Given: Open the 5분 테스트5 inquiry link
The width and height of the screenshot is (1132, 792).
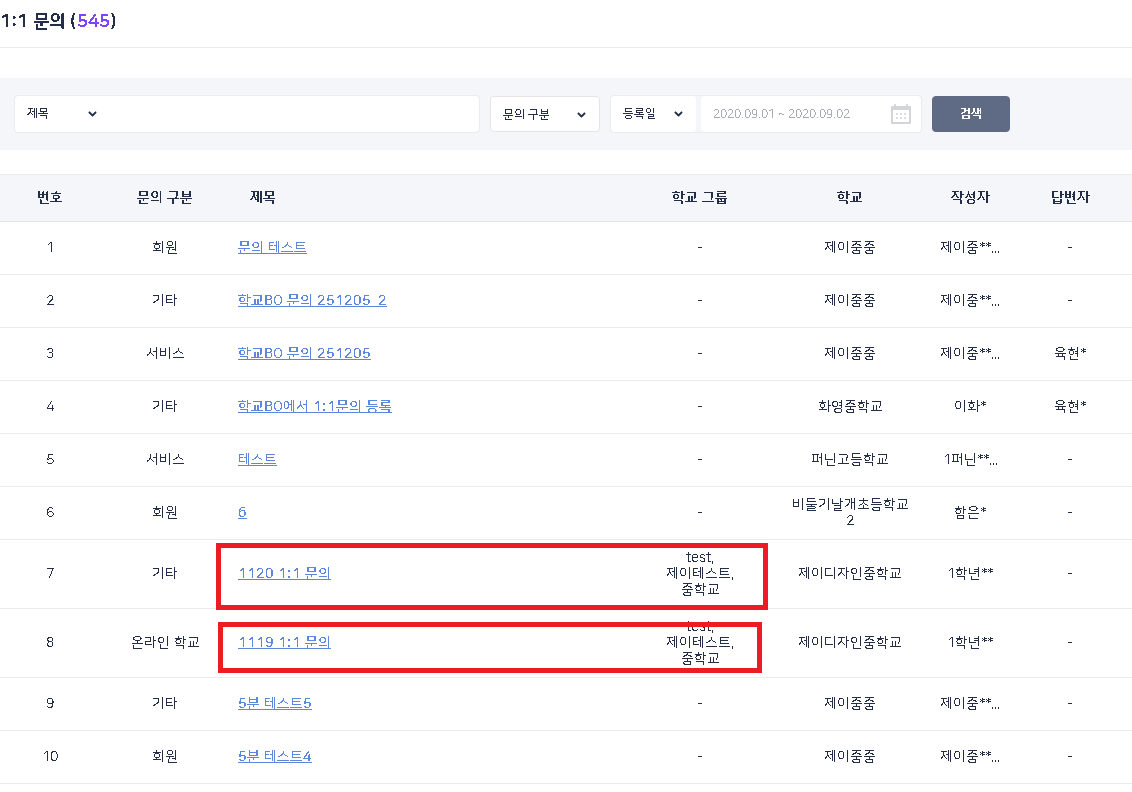Looking at the screenshot, I should tap(274, 703).
